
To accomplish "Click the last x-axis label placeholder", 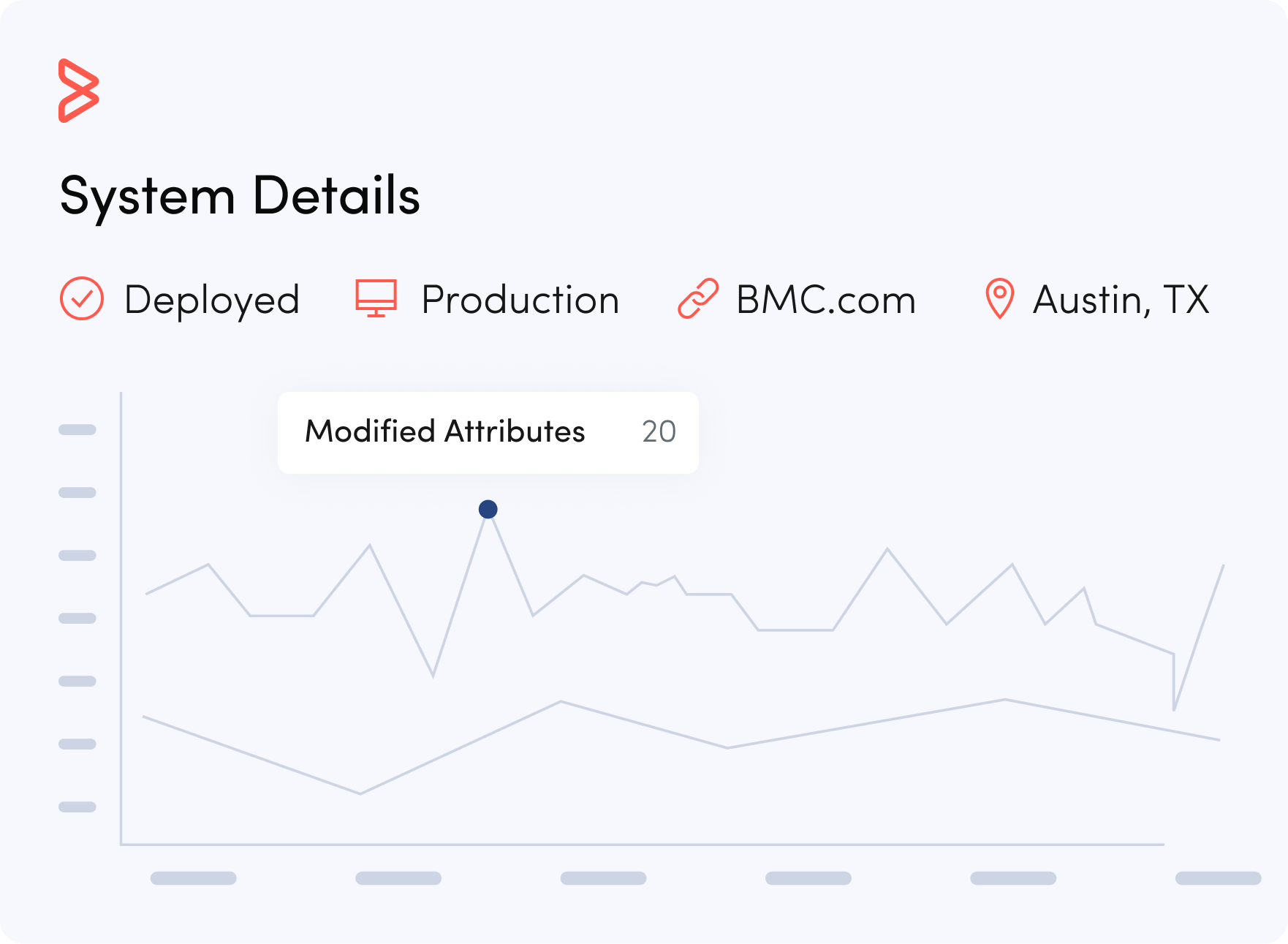I will tap(1218, 877).
